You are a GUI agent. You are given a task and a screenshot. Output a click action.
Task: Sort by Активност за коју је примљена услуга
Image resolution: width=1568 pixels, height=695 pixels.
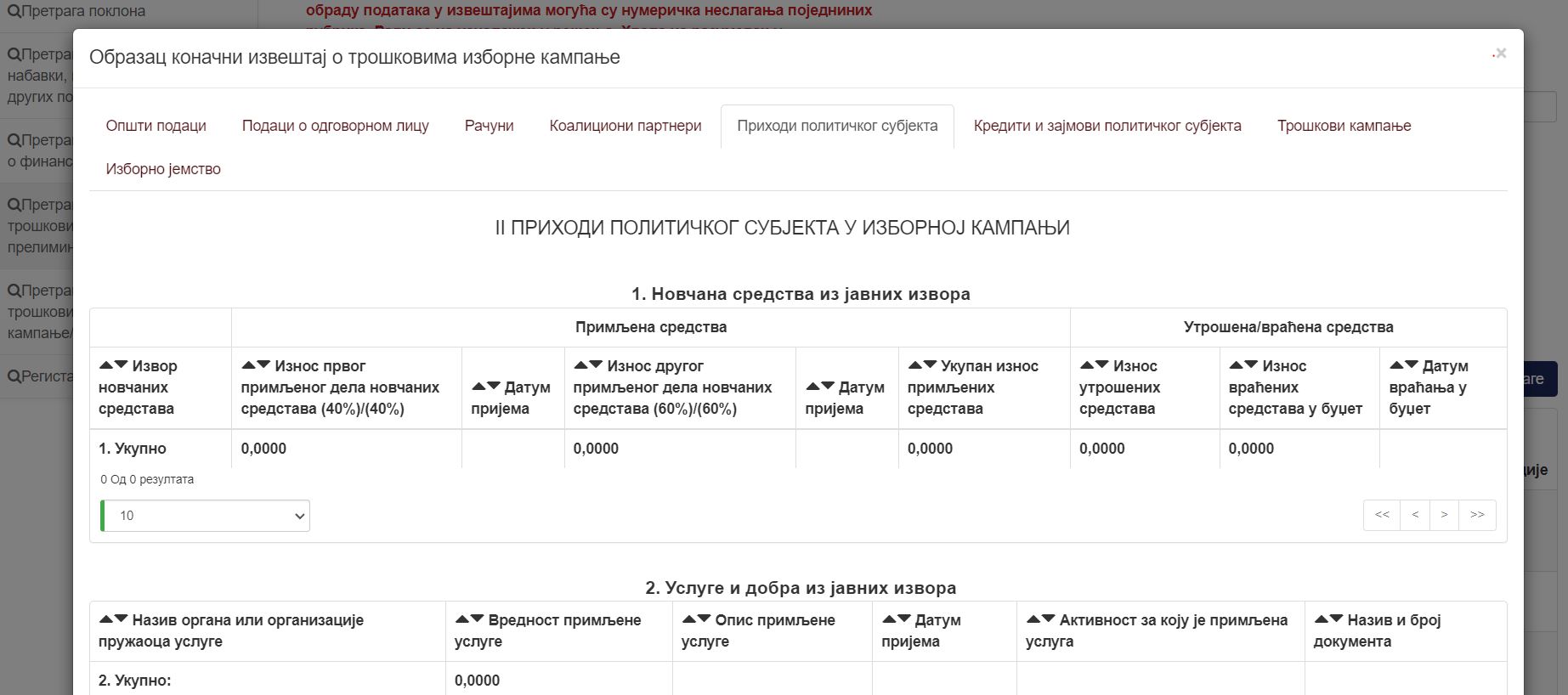(1040, 619)
